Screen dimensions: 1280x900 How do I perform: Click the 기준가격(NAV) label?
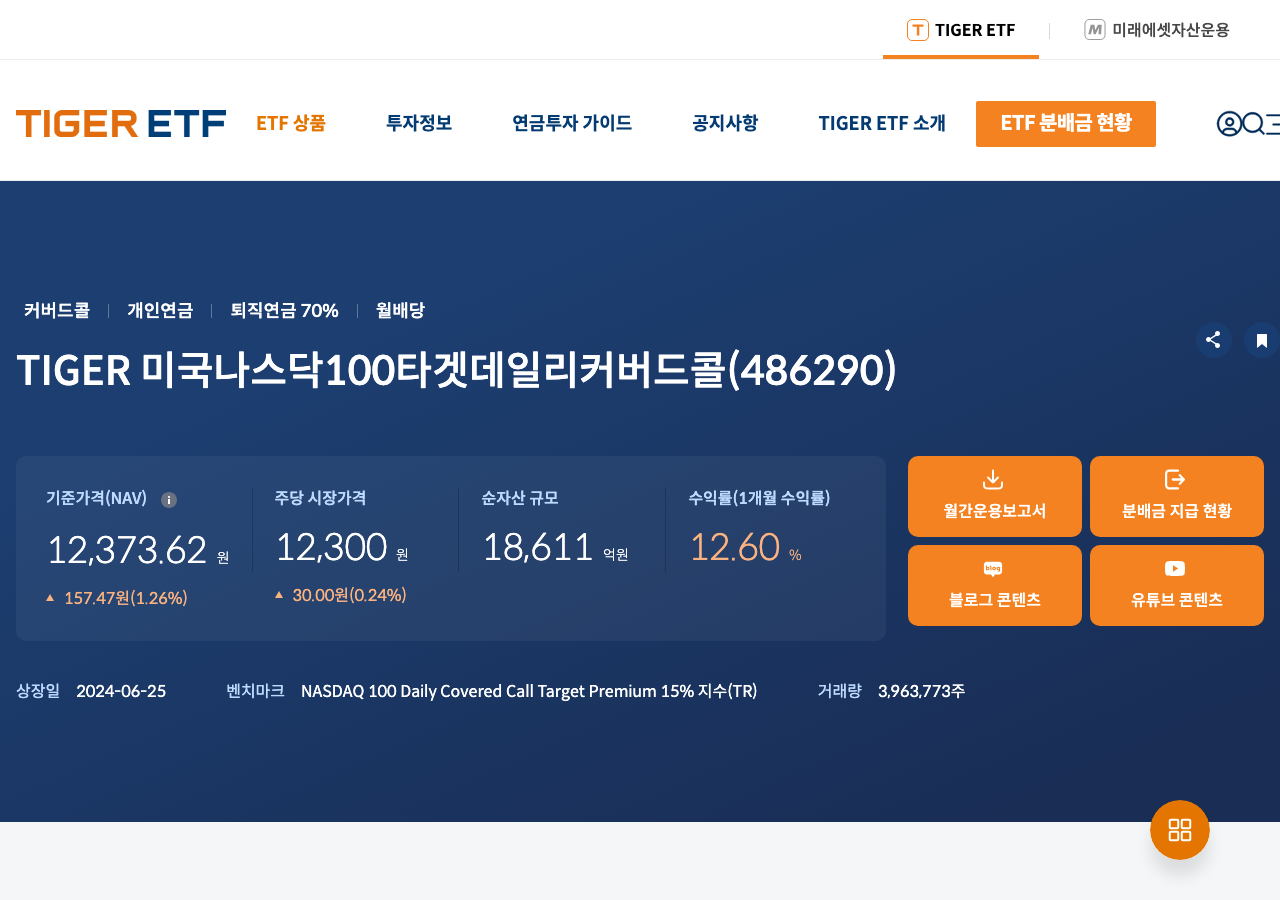point(96,498)
